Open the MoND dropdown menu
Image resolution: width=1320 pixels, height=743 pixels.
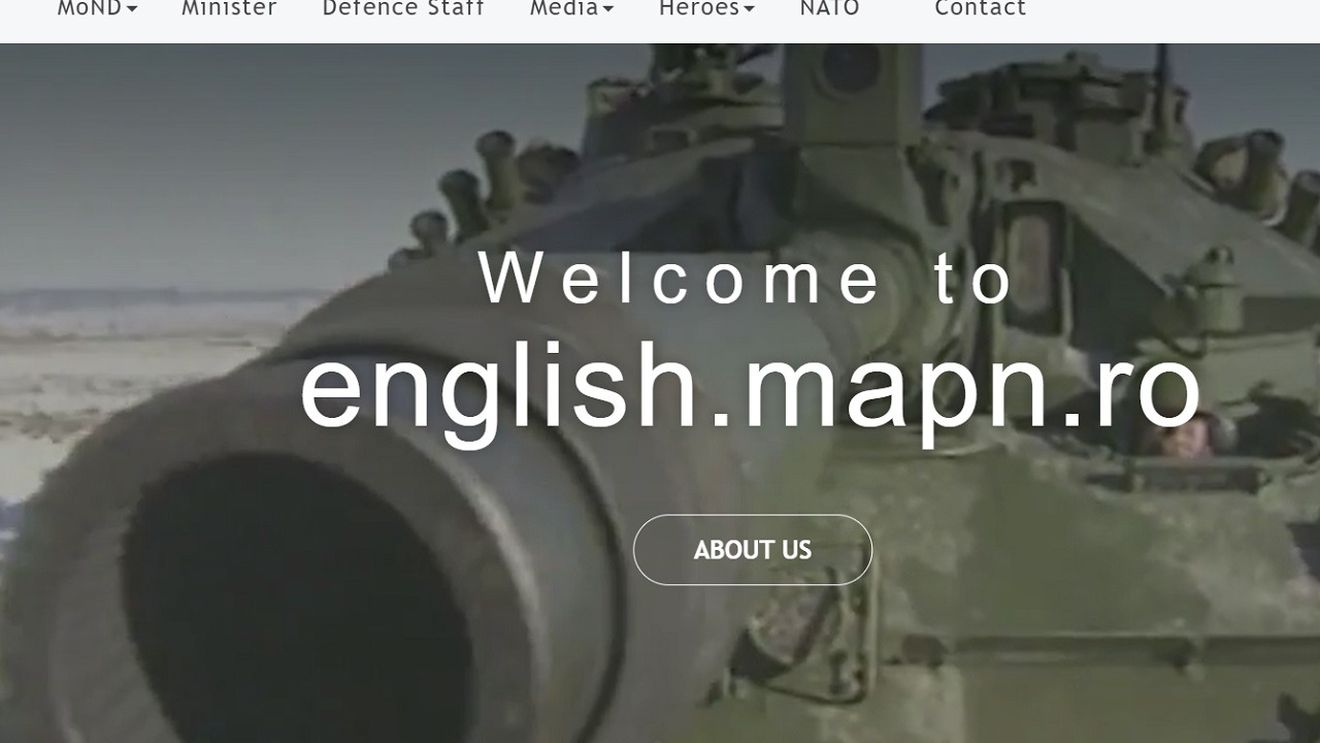click(97, 9)
